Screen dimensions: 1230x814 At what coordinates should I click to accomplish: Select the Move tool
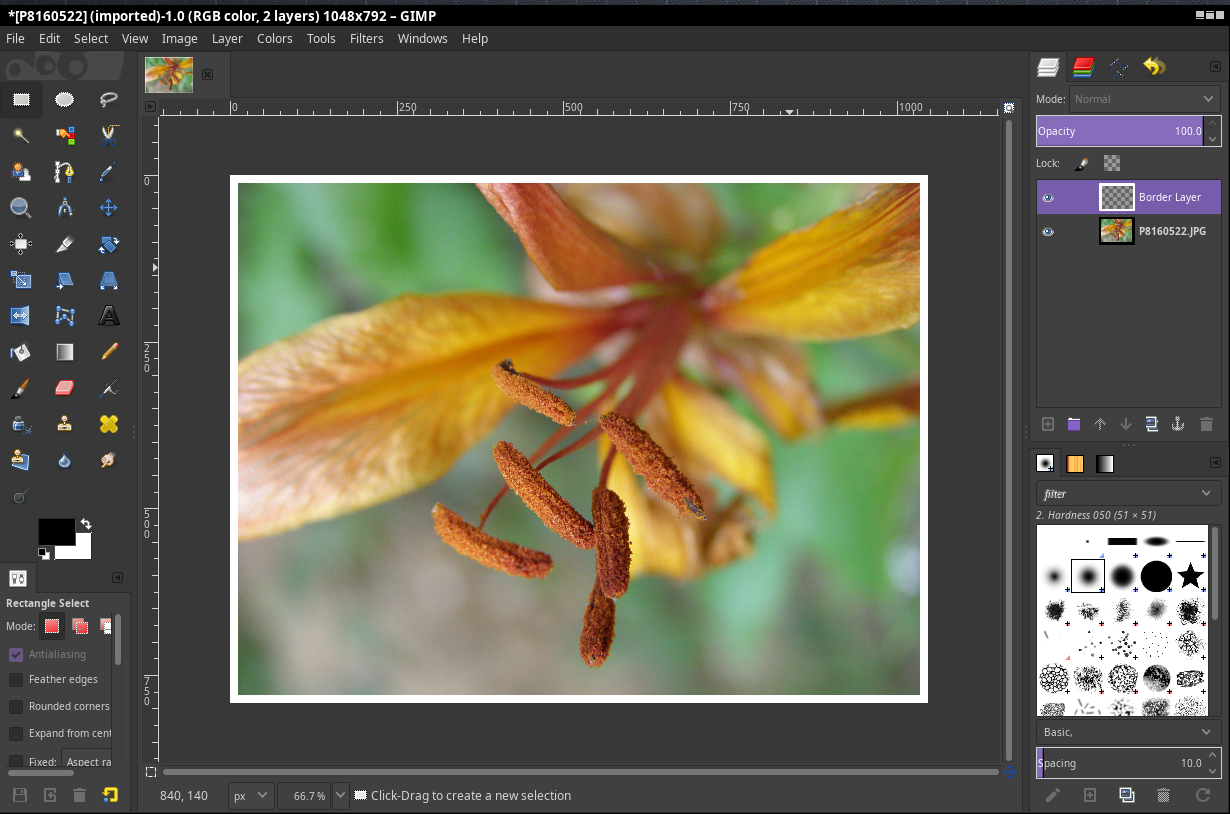(x=109, y=208)
